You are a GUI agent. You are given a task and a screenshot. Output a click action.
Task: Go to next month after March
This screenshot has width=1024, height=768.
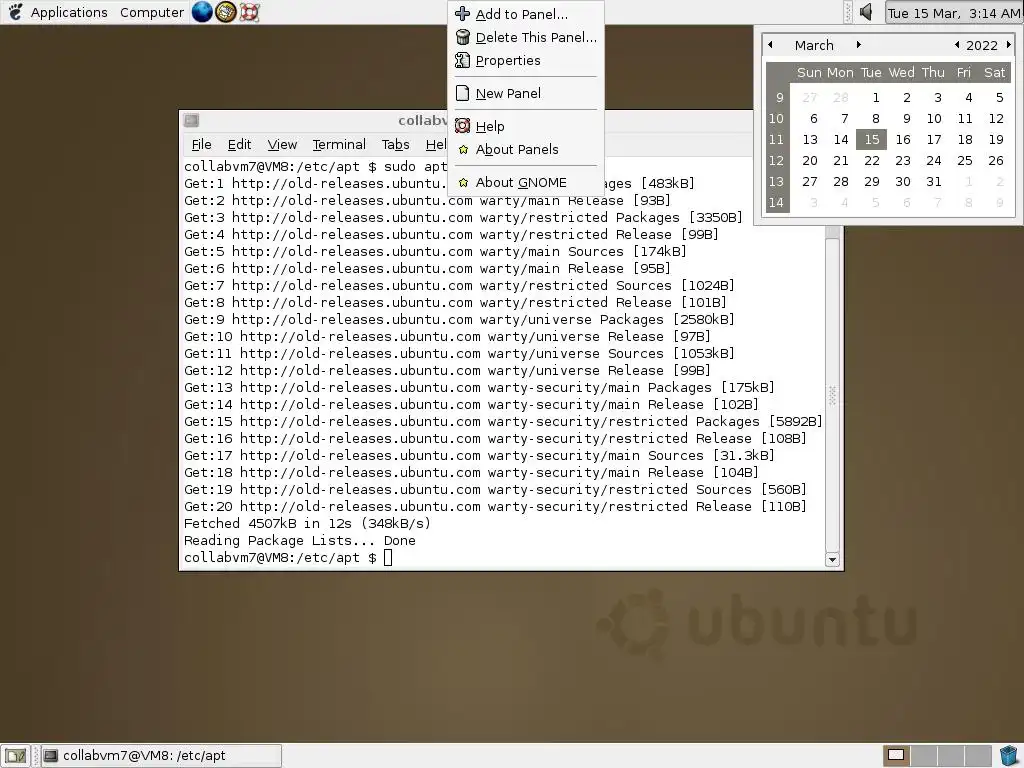pyautogui.click(x=858, y=44)
